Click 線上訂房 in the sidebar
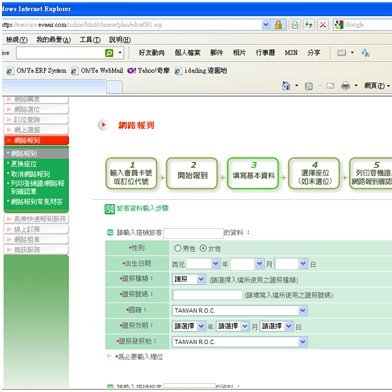The height and width of the screenshot is (392, 392). [x=36, y=229]
